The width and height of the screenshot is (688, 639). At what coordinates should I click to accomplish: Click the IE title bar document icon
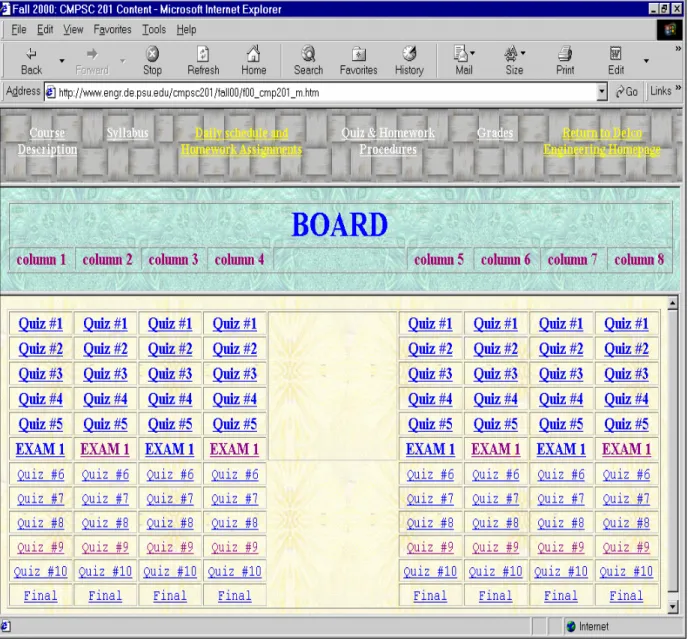5,9
